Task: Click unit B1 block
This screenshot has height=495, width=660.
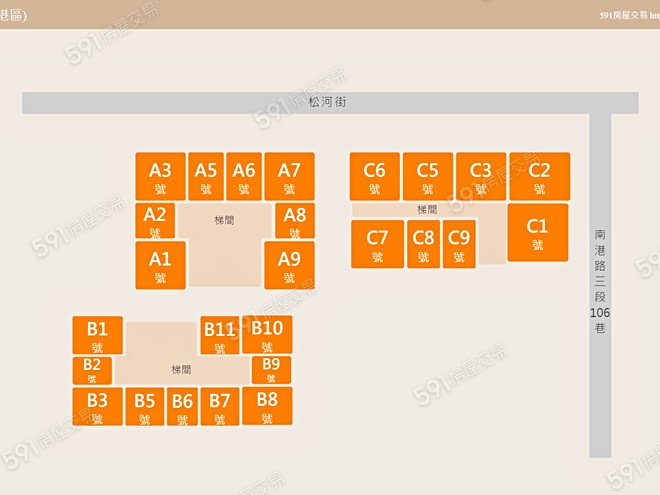Action: (x=97, y=334)
